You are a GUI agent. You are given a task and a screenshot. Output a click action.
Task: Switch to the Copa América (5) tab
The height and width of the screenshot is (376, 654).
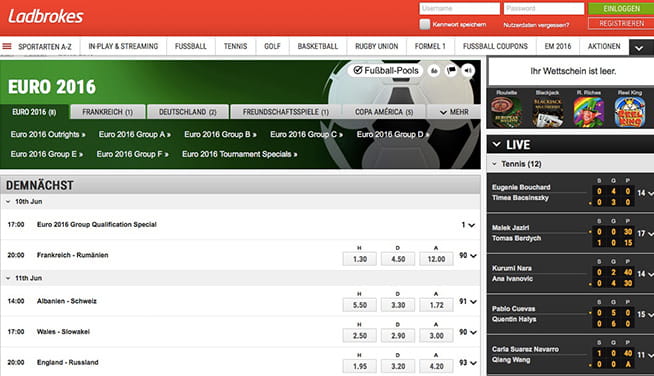pos(384,112)
